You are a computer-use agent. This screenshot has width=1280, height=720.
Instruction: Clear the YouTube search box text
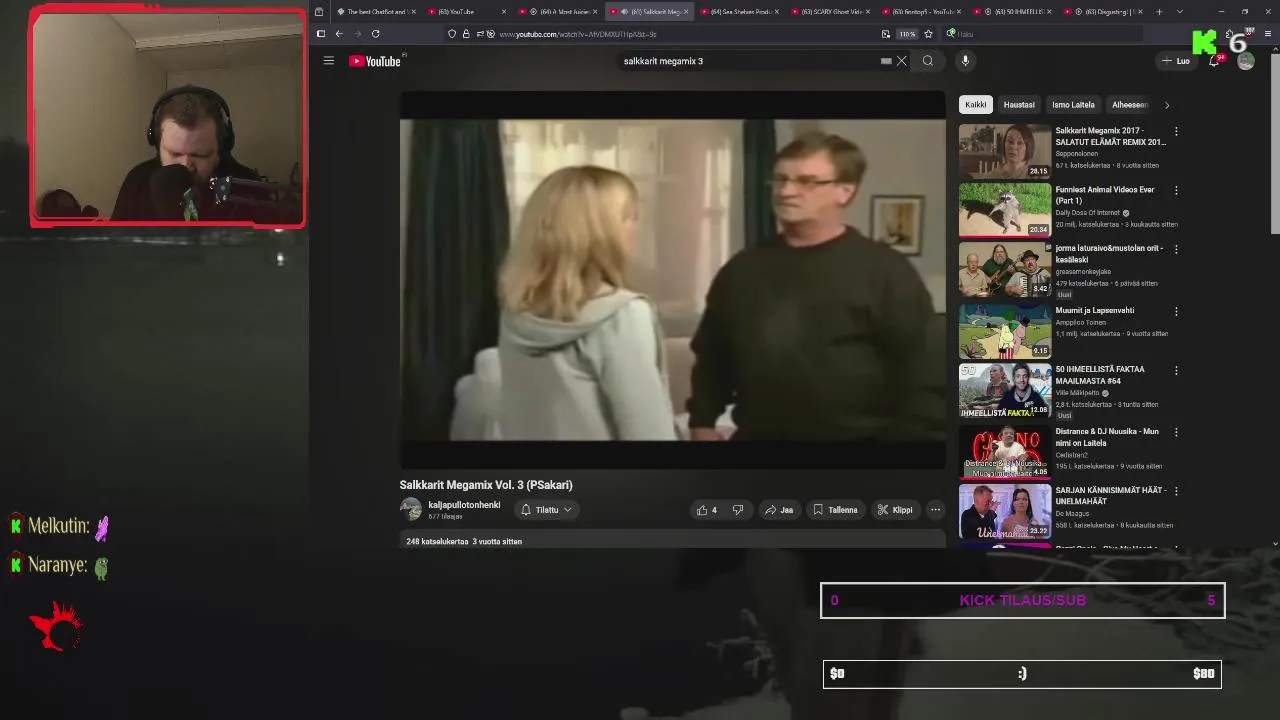pyautogui.click(x=901, y=61)
